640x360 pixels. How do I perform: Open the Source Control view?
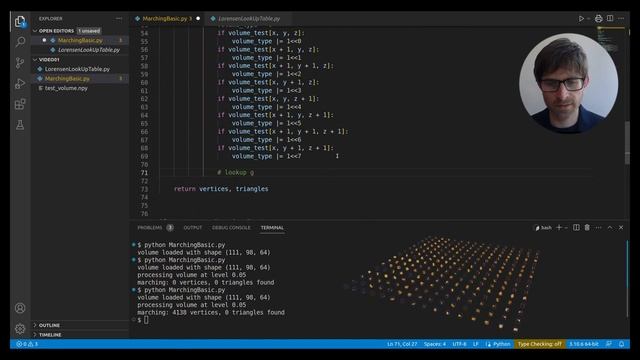[20, 63]
